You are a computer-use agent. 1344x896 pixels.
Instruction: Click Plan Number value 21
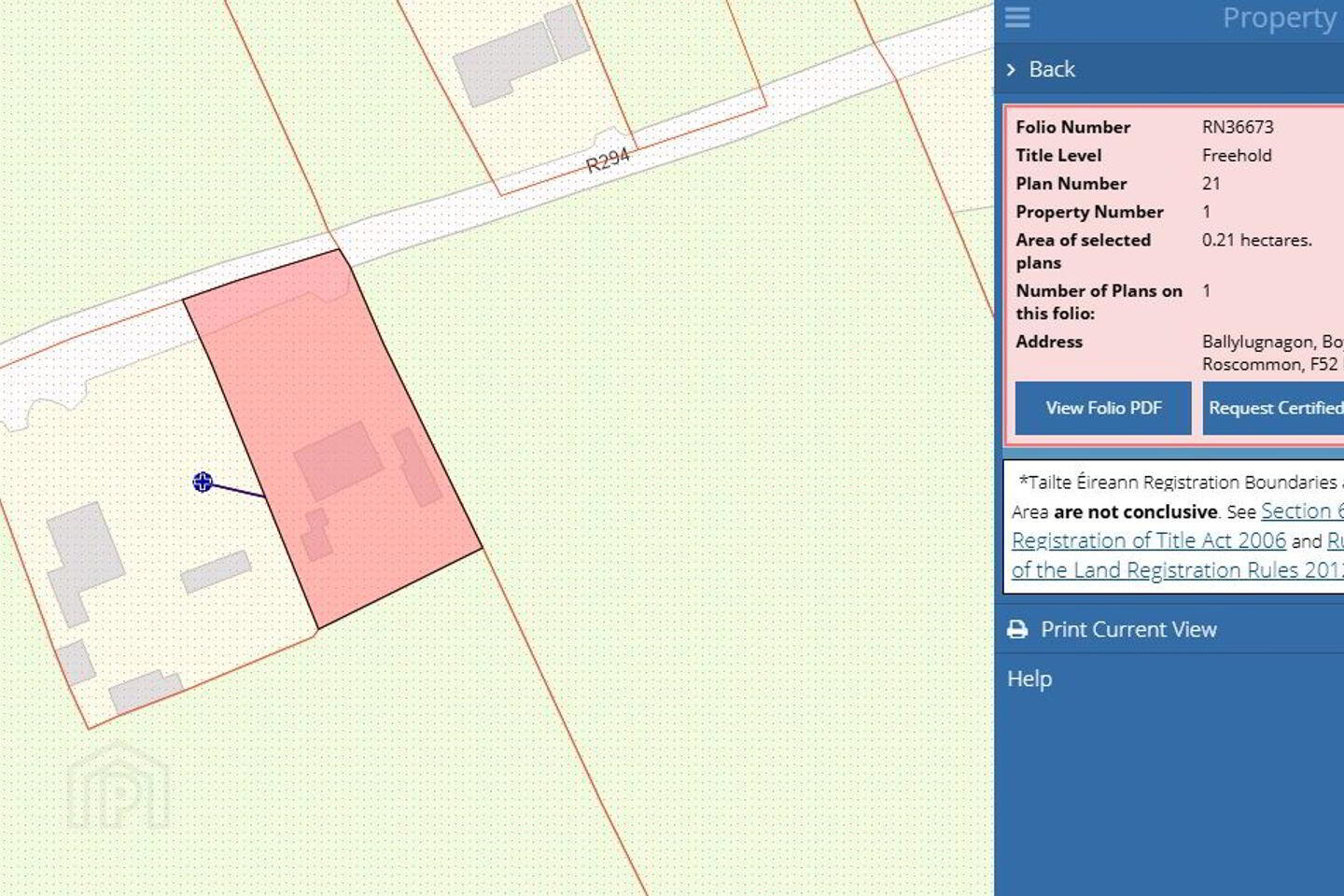1211,184
